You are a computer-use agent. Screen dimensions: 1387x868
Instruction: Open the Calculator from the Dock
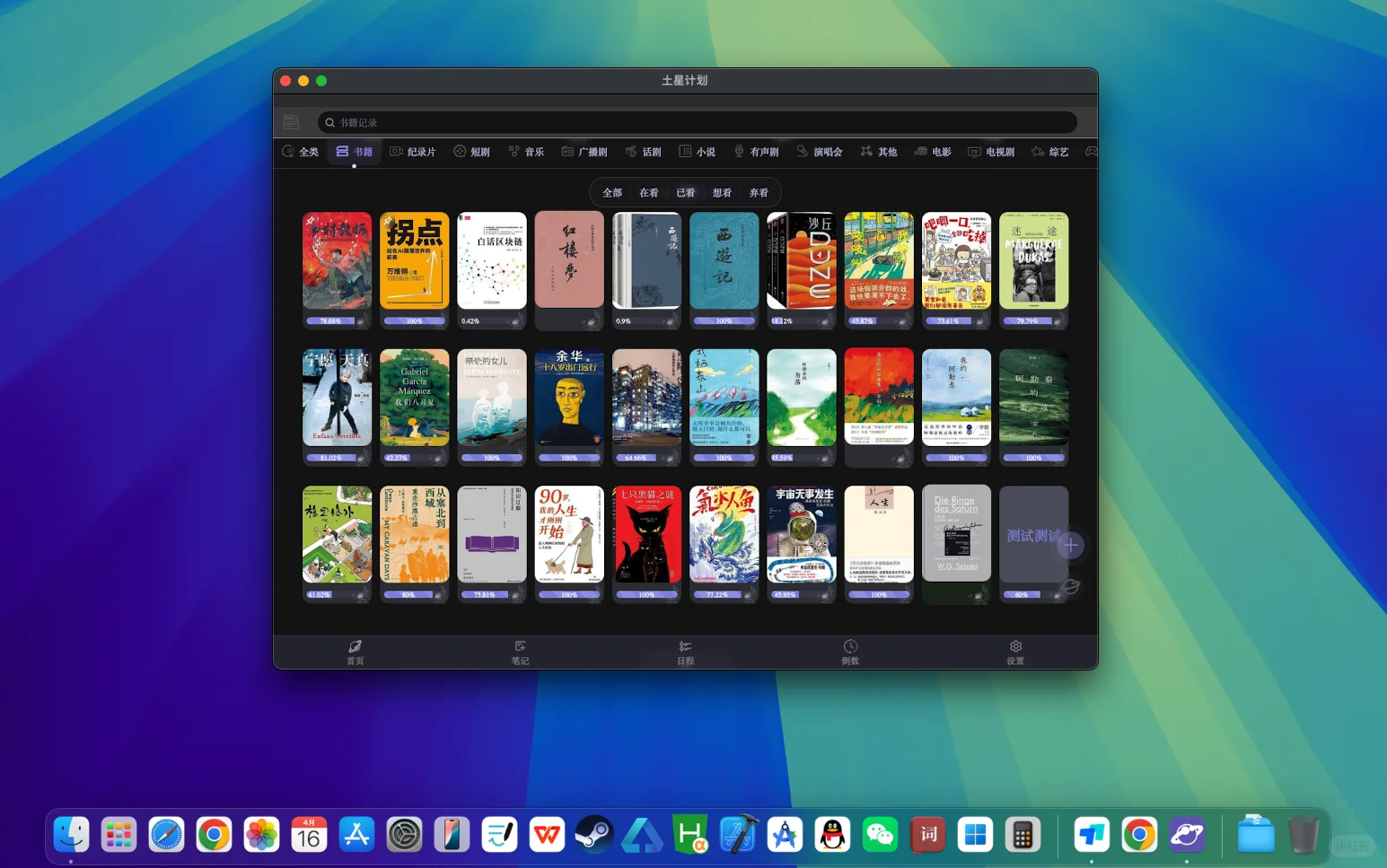coord(1023,835)
